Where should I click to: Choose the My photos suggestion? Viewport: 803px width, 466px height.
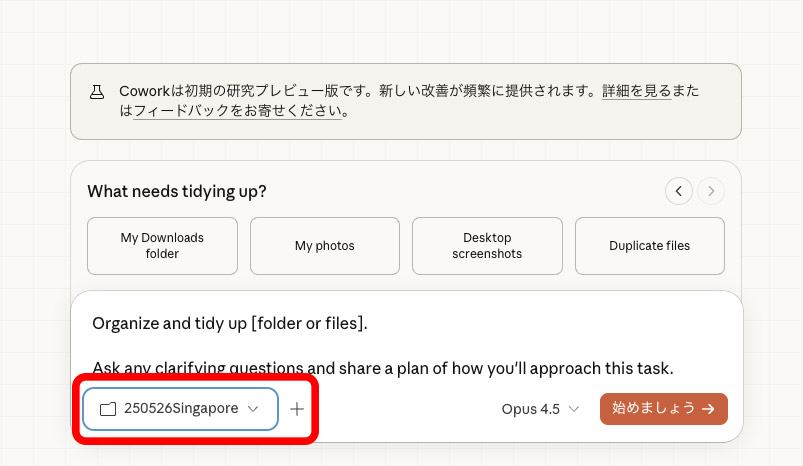(325, 246)
